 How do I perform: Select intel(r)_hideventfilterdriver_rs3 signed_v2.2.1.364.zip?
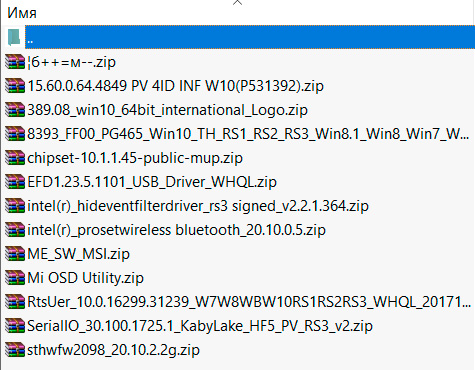point(198,206)
